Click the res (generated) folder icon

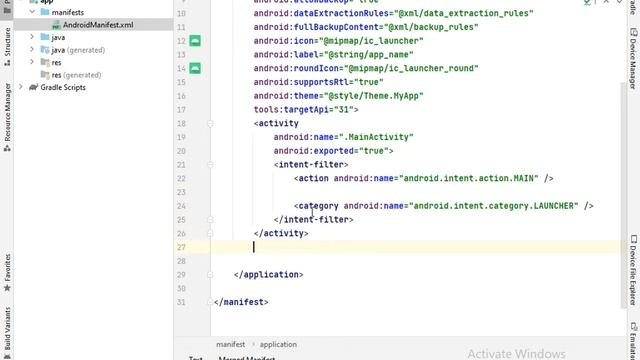click(x=45, y=75)
